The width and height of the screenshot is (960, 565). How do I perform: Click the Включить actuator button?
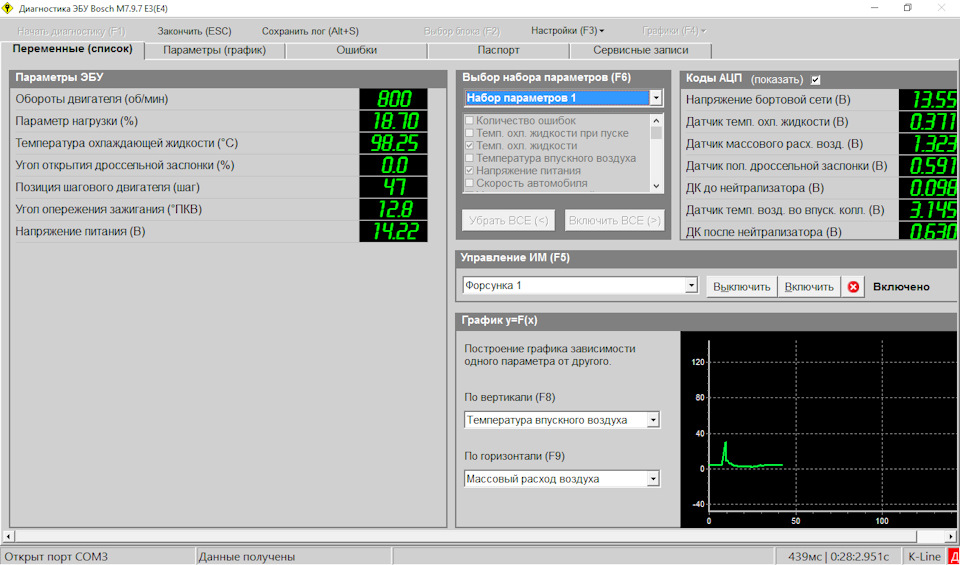[x=809, y=286]
